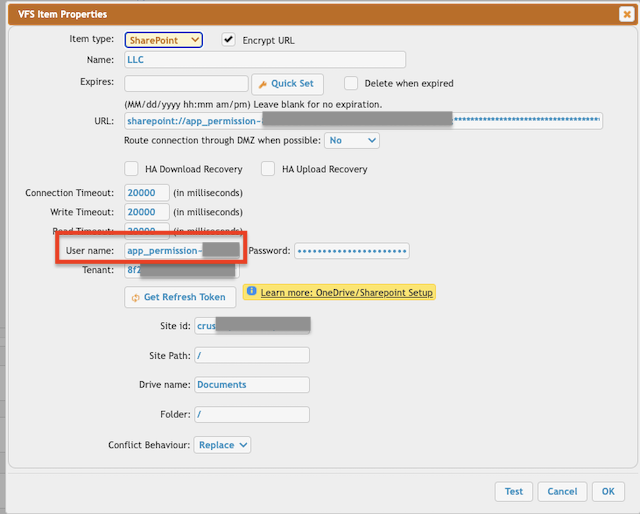Click the Test button
The width and height of the screenshot is (640, 514).
coord(514,492)
